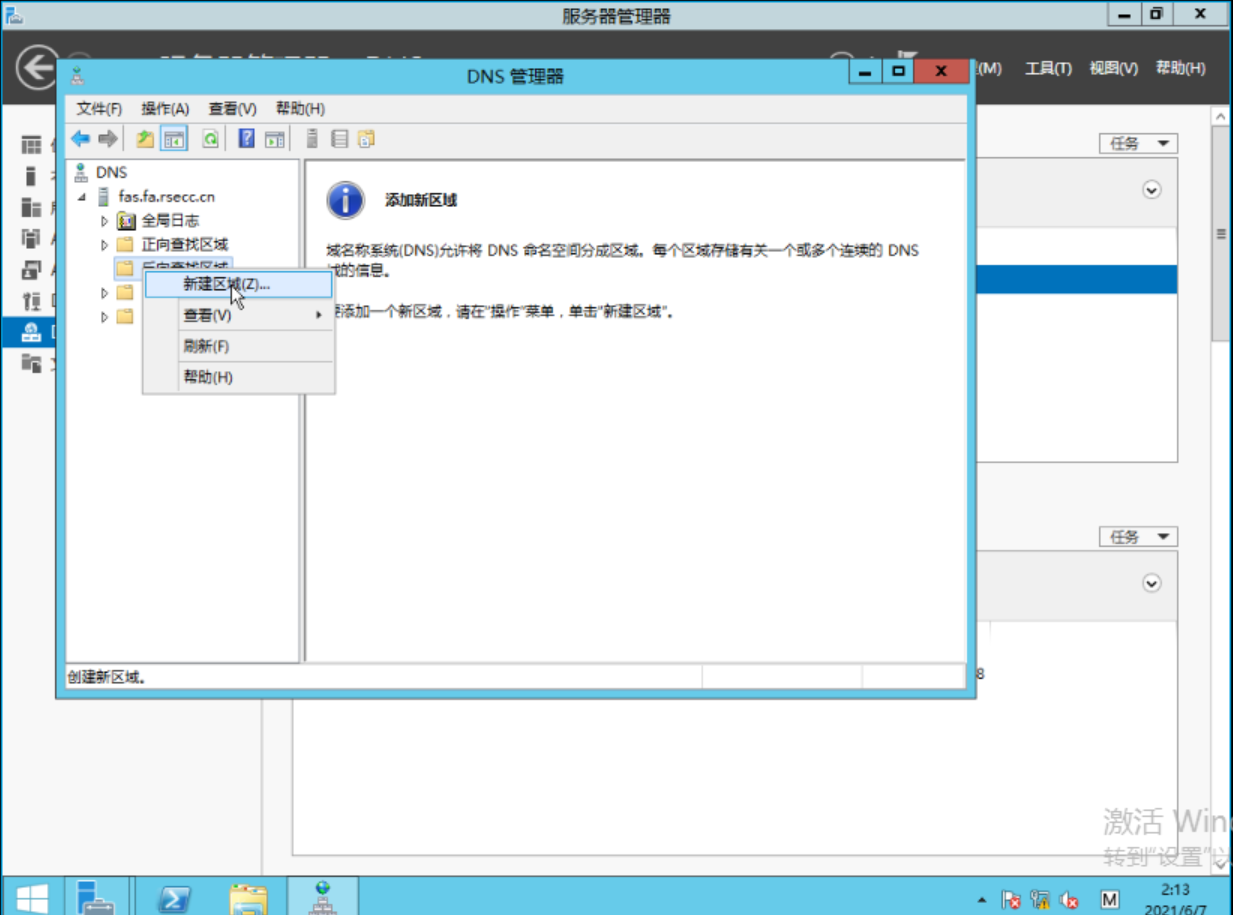
Task: Click the volume speaker icon in system tray
Action: [x=1068, y=898]
